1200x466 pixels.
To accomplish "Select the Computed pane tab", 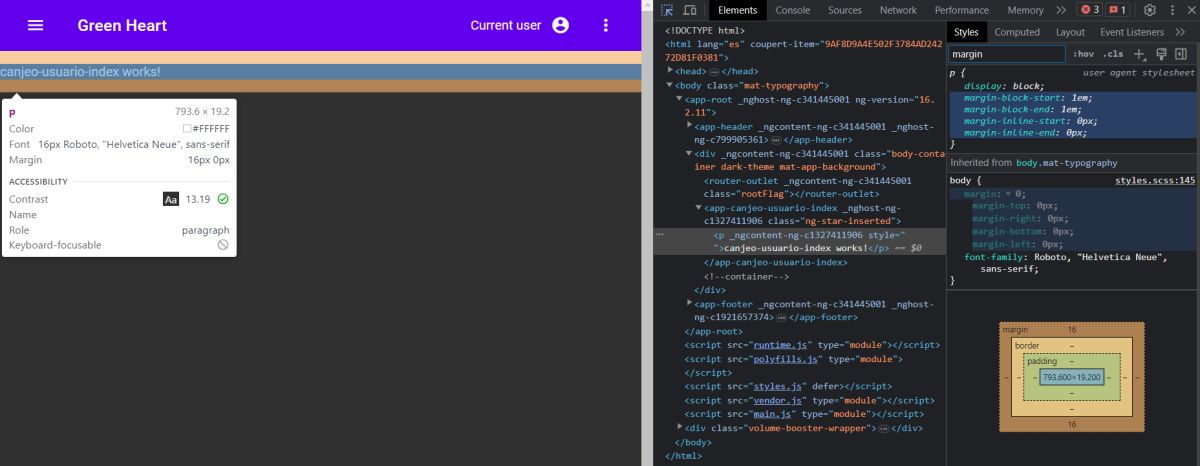I will coord(1017,32).
